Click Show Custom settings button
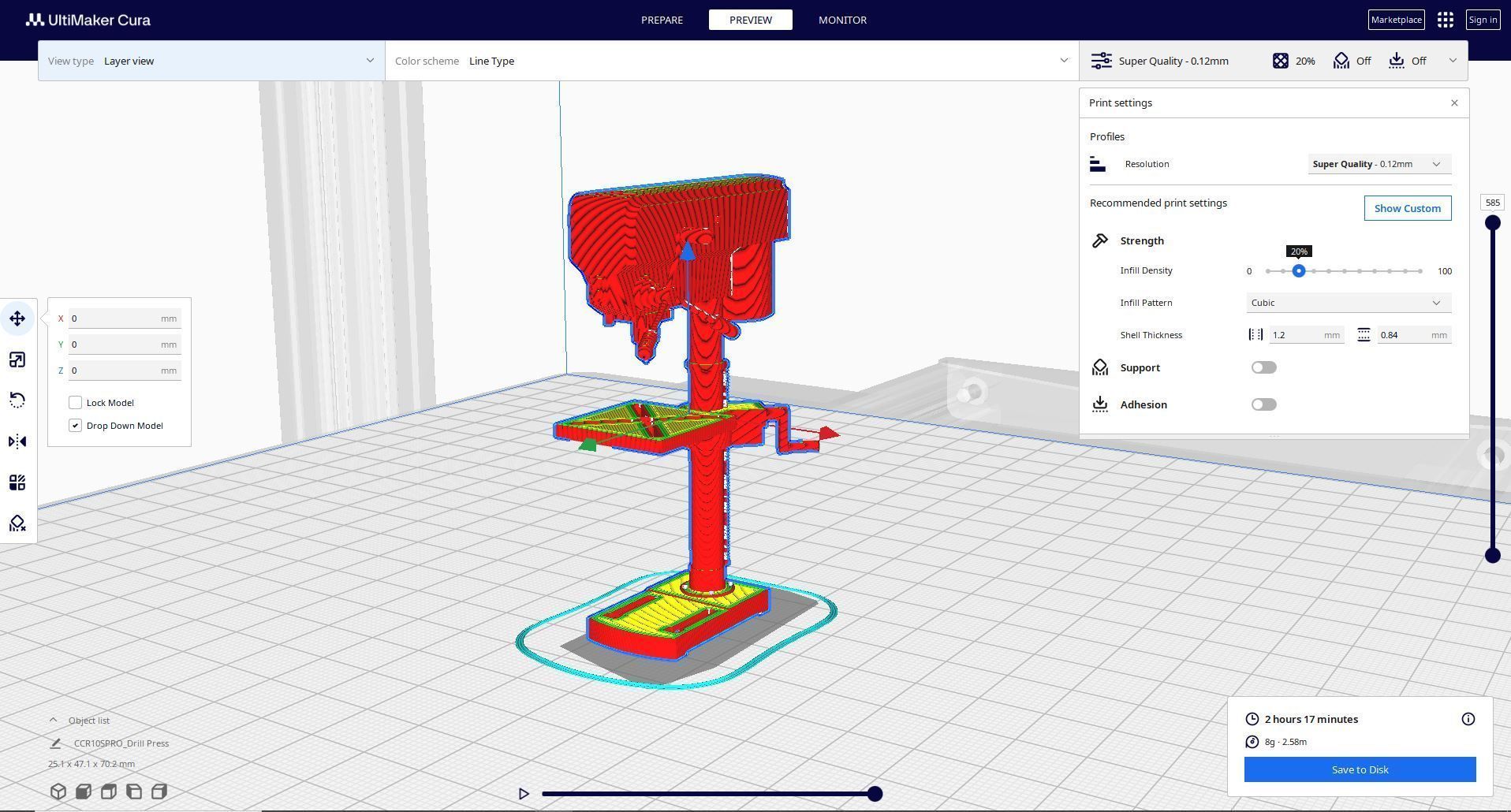Screen dimensions: 1511x812 (1407, 208)
